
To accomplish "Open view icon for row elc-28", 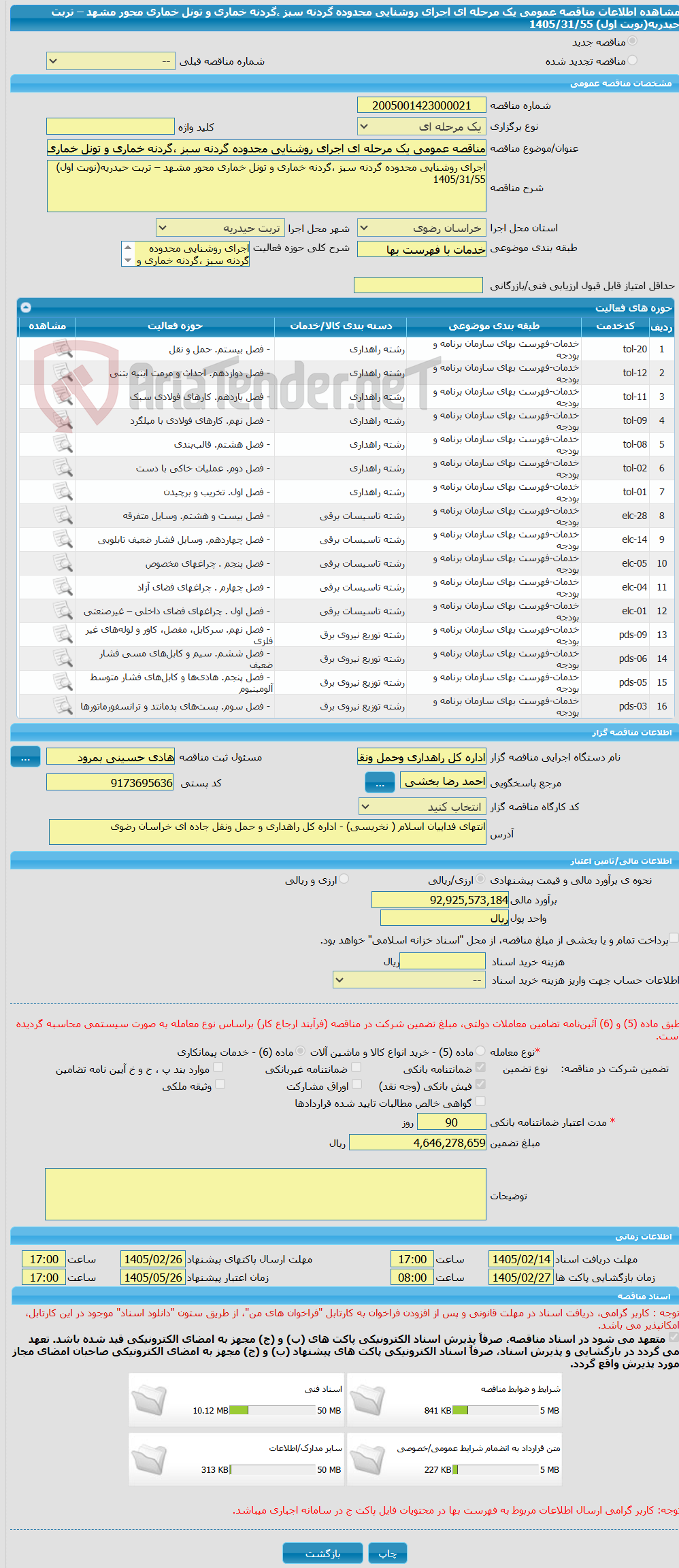I will (x=63, y=516).
